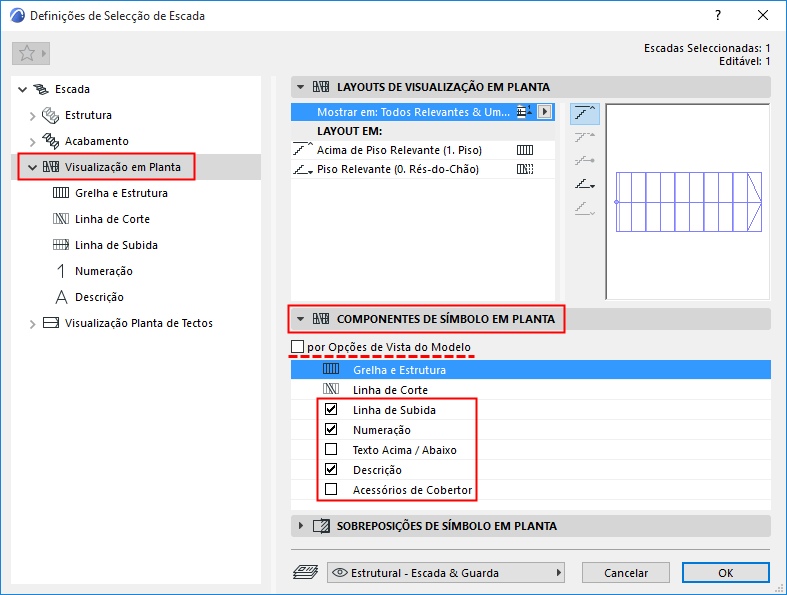Select the bottom greyed story preview icon
This screenshot has height=595, width=787.
pyautogui.click(x=585, y=208)
